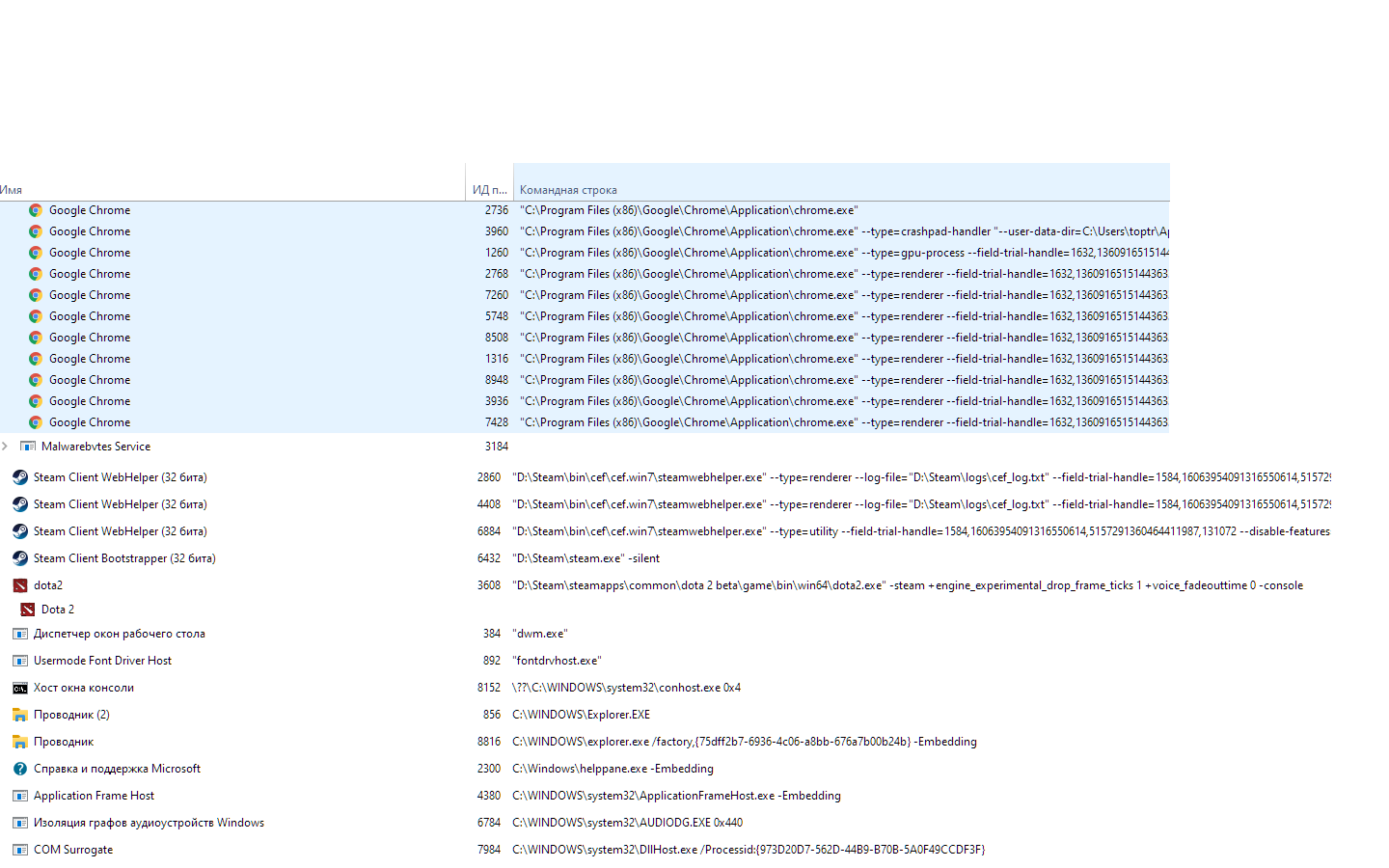
Task: Click Chrome icon in crashpad-handler row, PID 3960
Action: (36, 231)
